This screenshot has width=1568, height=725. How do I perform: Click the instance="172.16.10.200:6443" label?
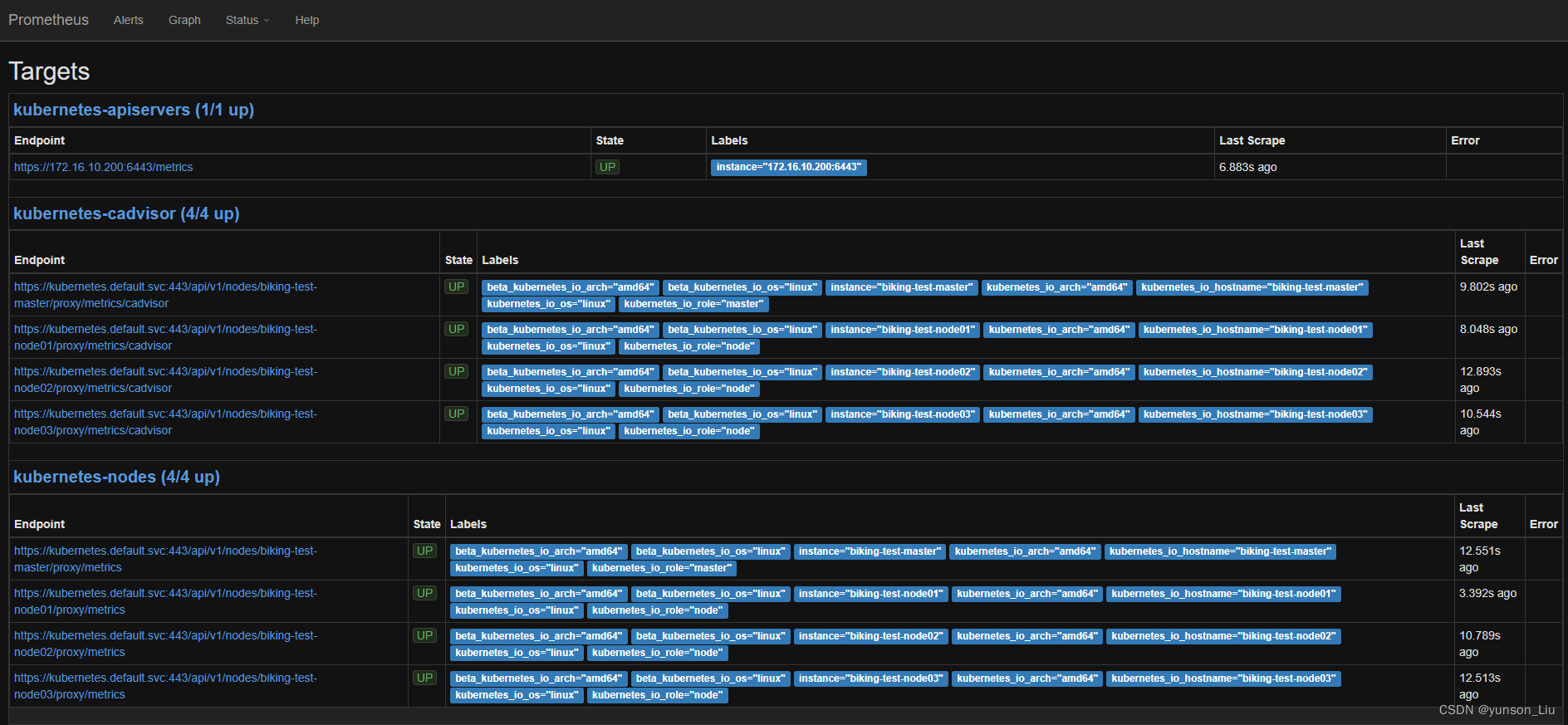[788, 168]
